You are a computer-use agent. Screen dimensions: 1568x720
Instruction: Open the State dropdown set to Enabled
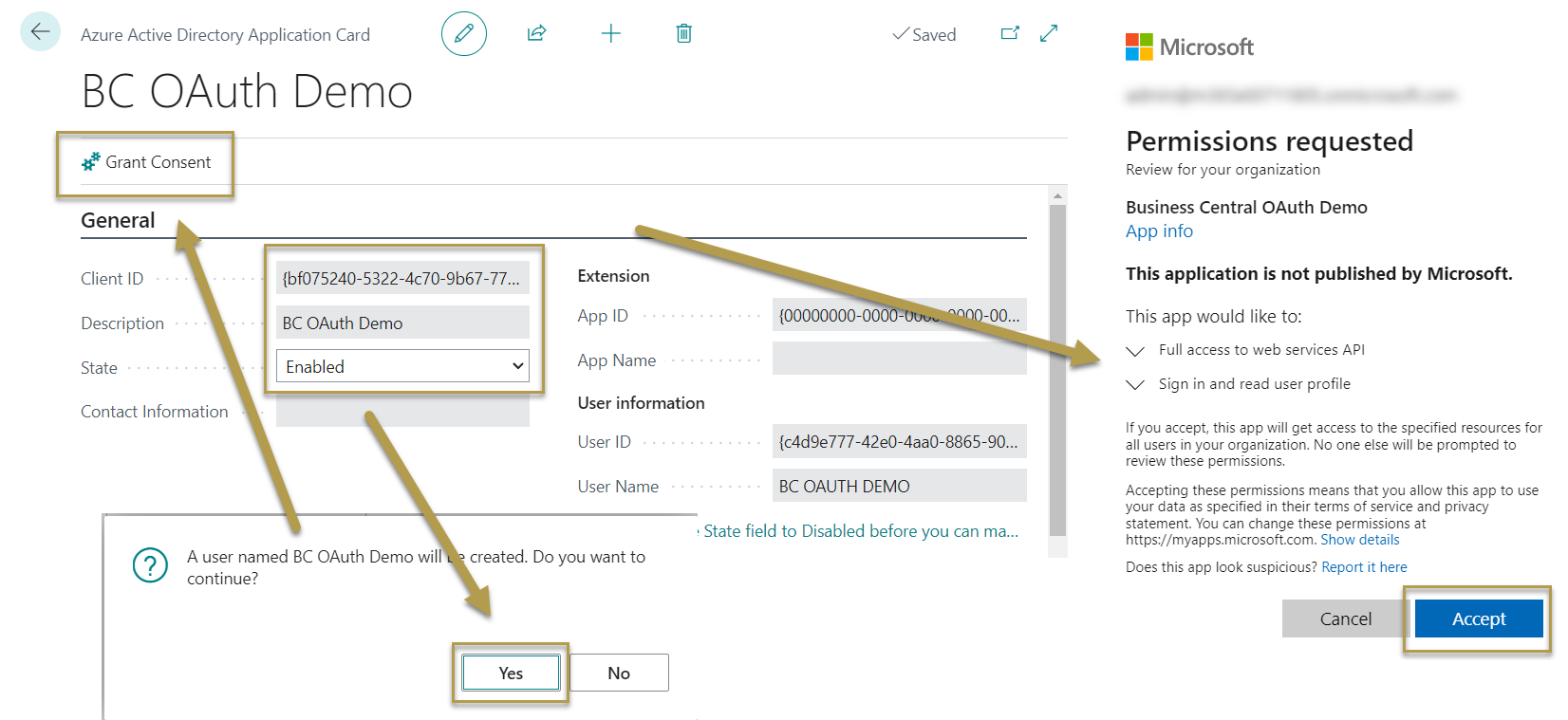(402, 366)
